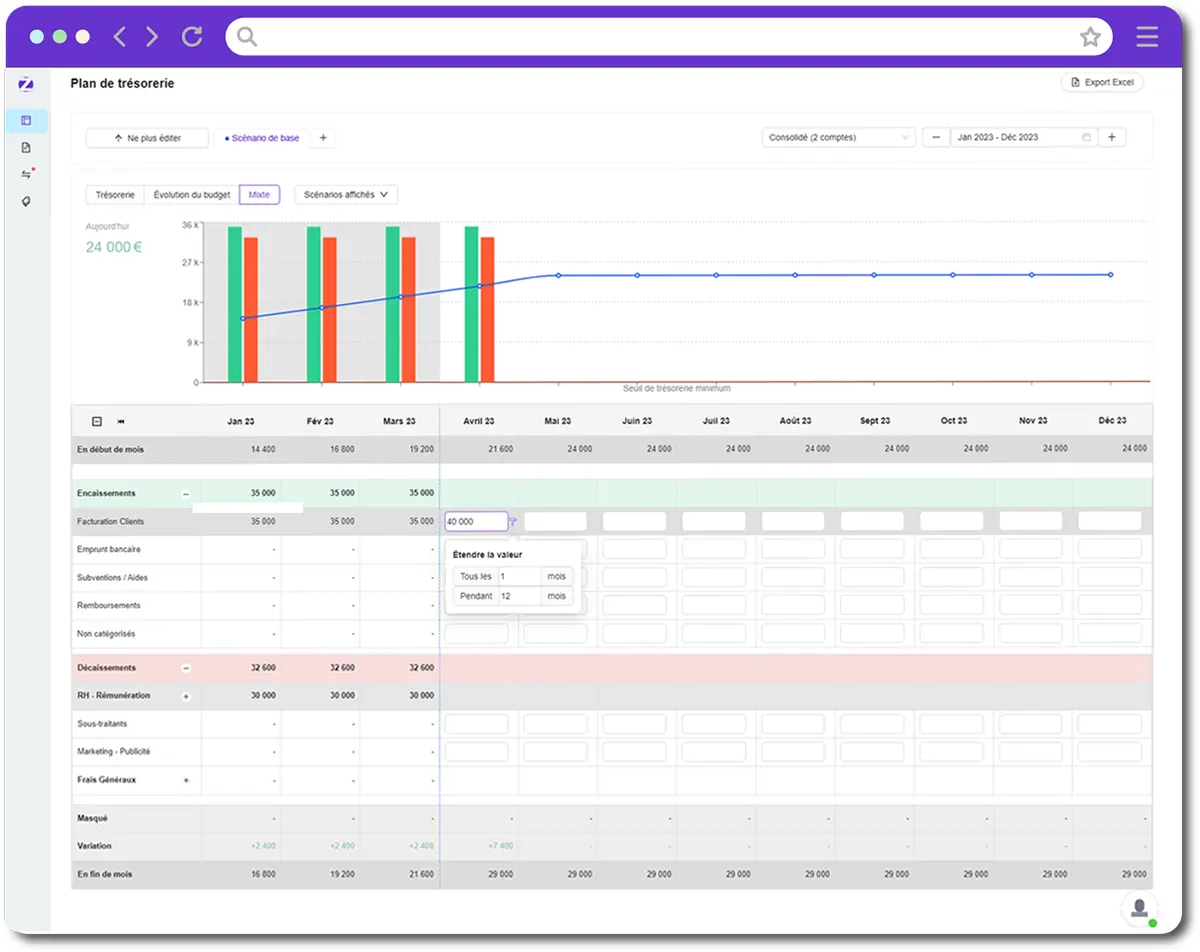The height and width of the screenshot is (952, 1200).
Task: Click the browser reload icon
Action: [x=192, y=37]
